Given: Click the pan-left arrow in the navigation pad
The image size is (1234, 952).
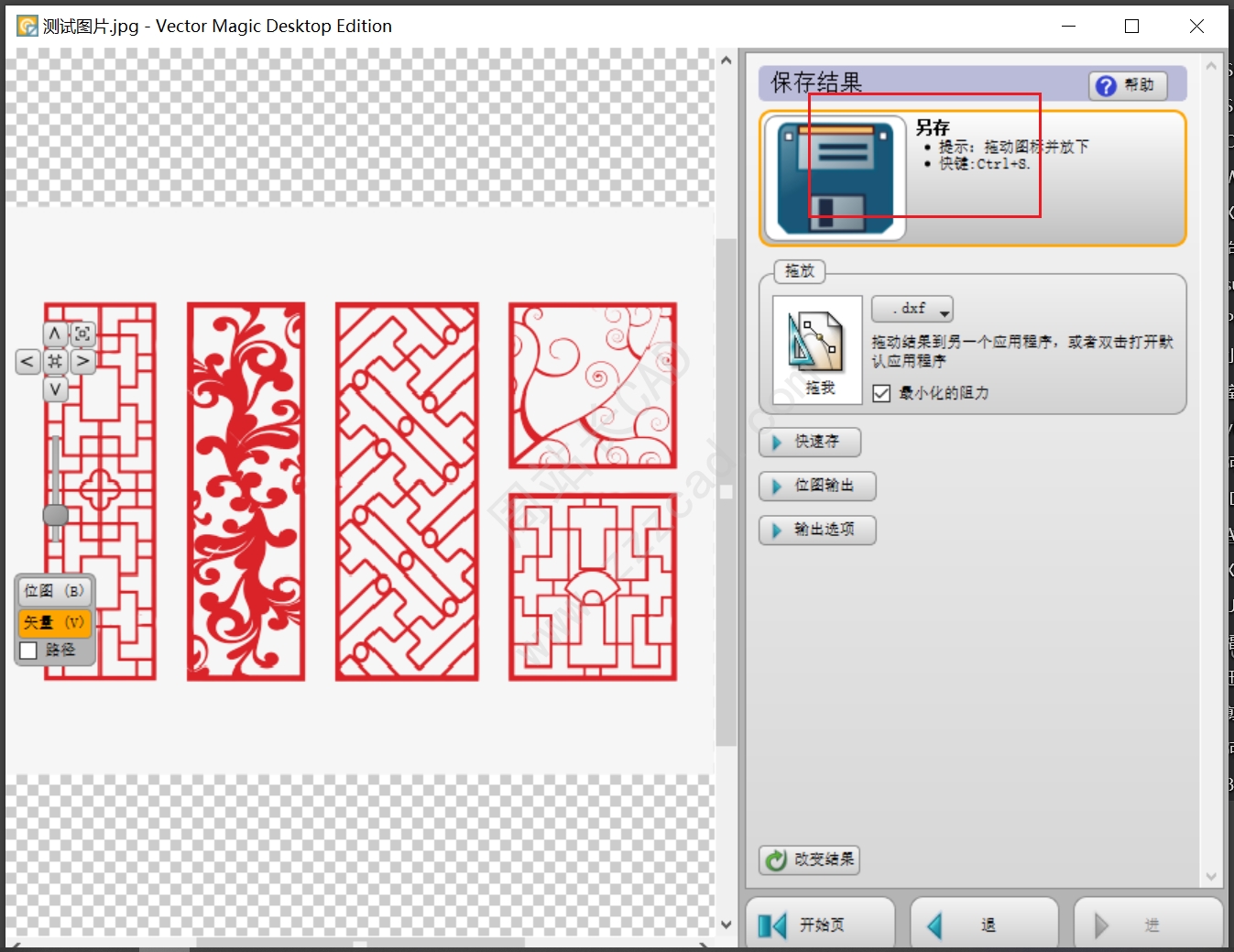Looking at the screenshot, I should pyautogui.click(x=27, y=362).
